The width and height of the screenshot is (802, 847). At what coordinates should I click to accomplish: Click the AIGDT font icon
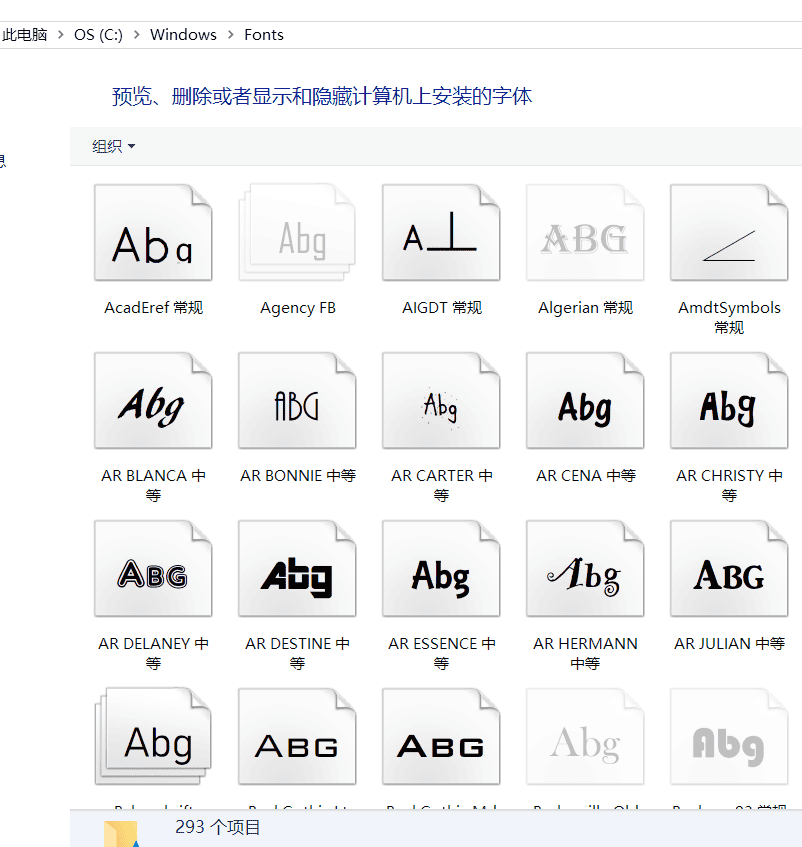441,233
